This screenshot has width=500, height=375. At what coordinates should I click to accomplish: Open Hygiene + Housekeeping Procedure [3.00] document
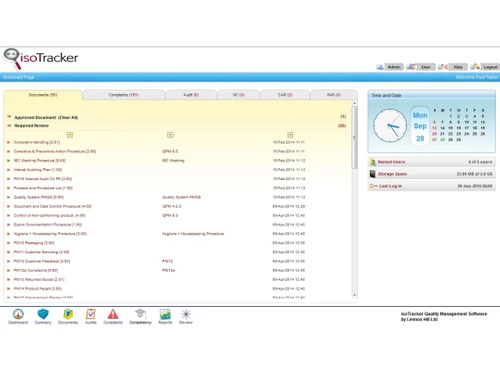tap(50, 234)
